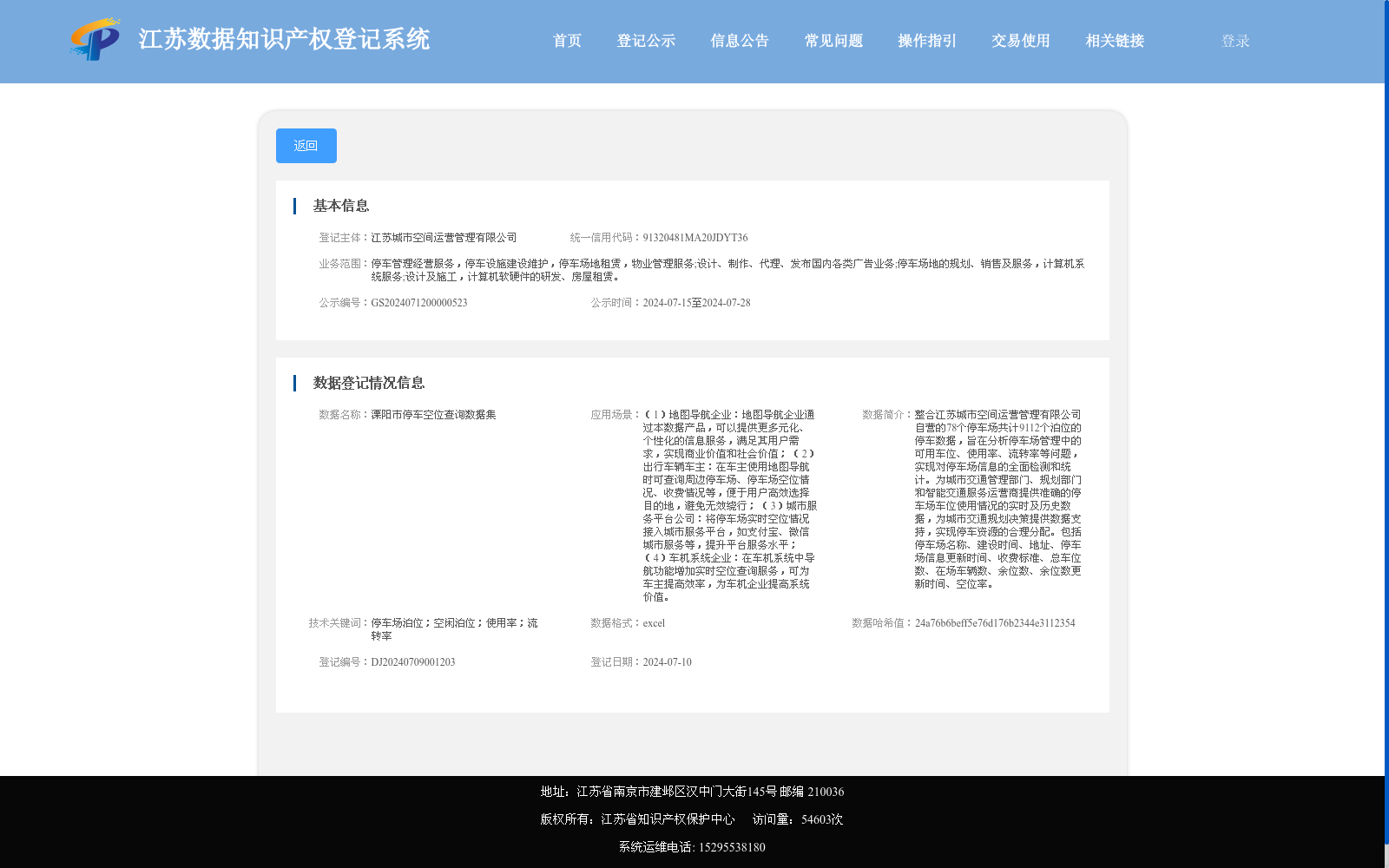Click the 登录 link
This screenshot has width=1389, height=868.
[1235, 41]
